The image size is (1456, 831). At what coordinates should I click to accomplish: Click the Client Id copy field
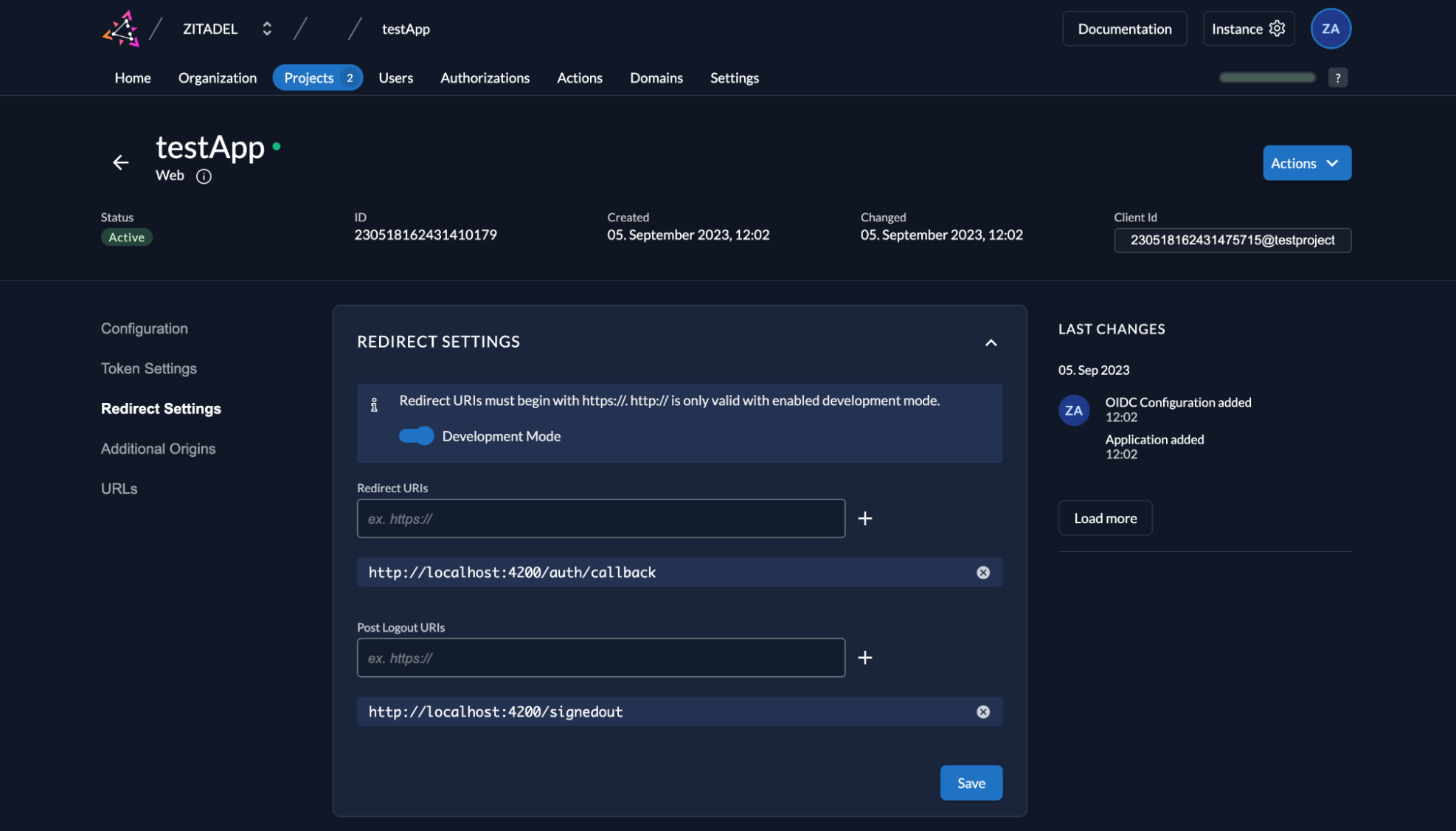[1232, 240]
